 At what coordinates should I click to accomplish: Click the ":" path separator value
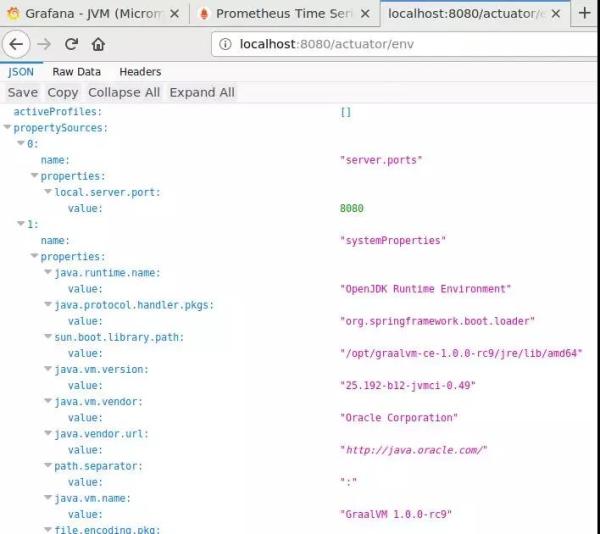coord(348,482)
